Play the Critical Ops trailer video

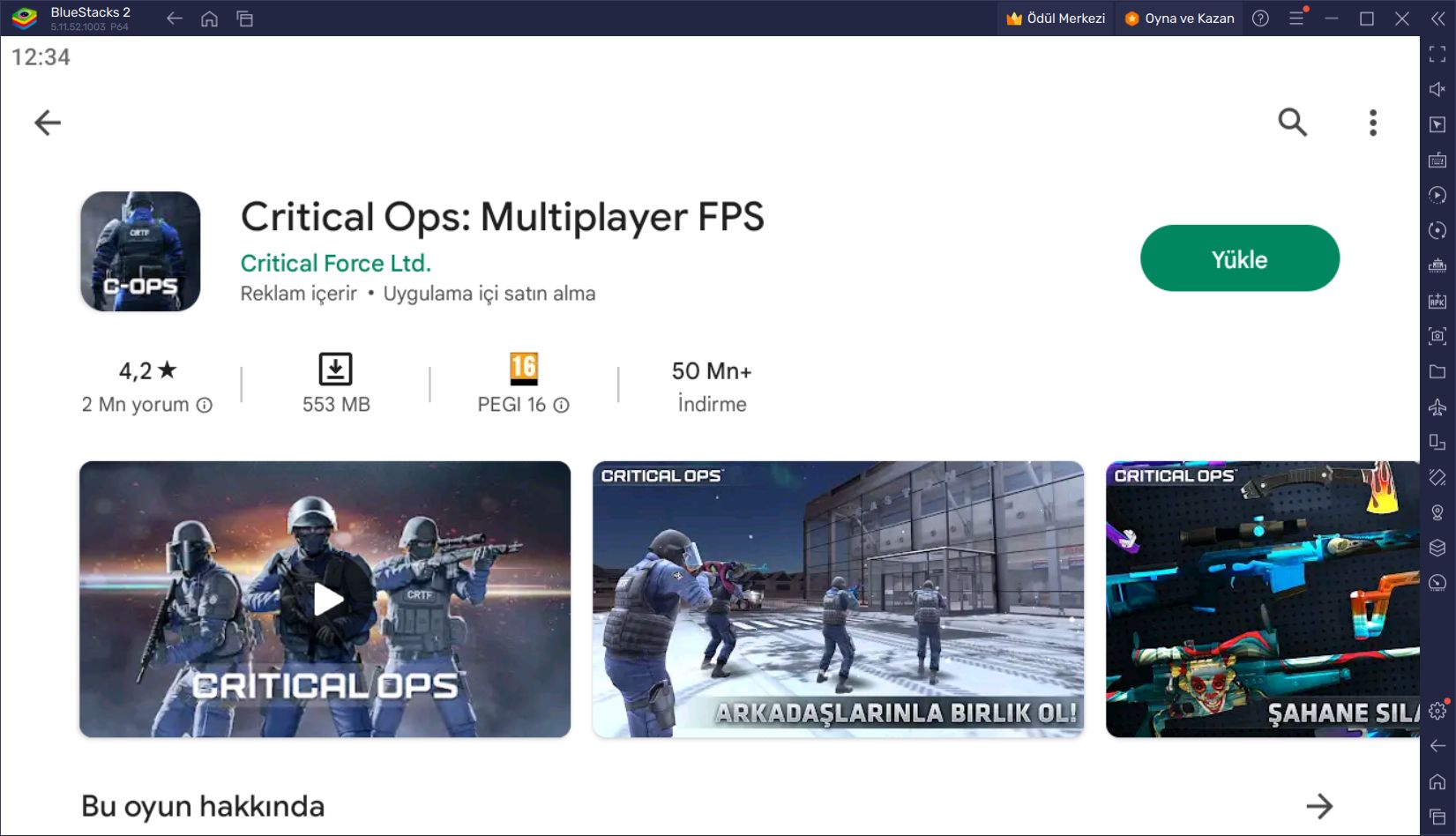point(325,599)
